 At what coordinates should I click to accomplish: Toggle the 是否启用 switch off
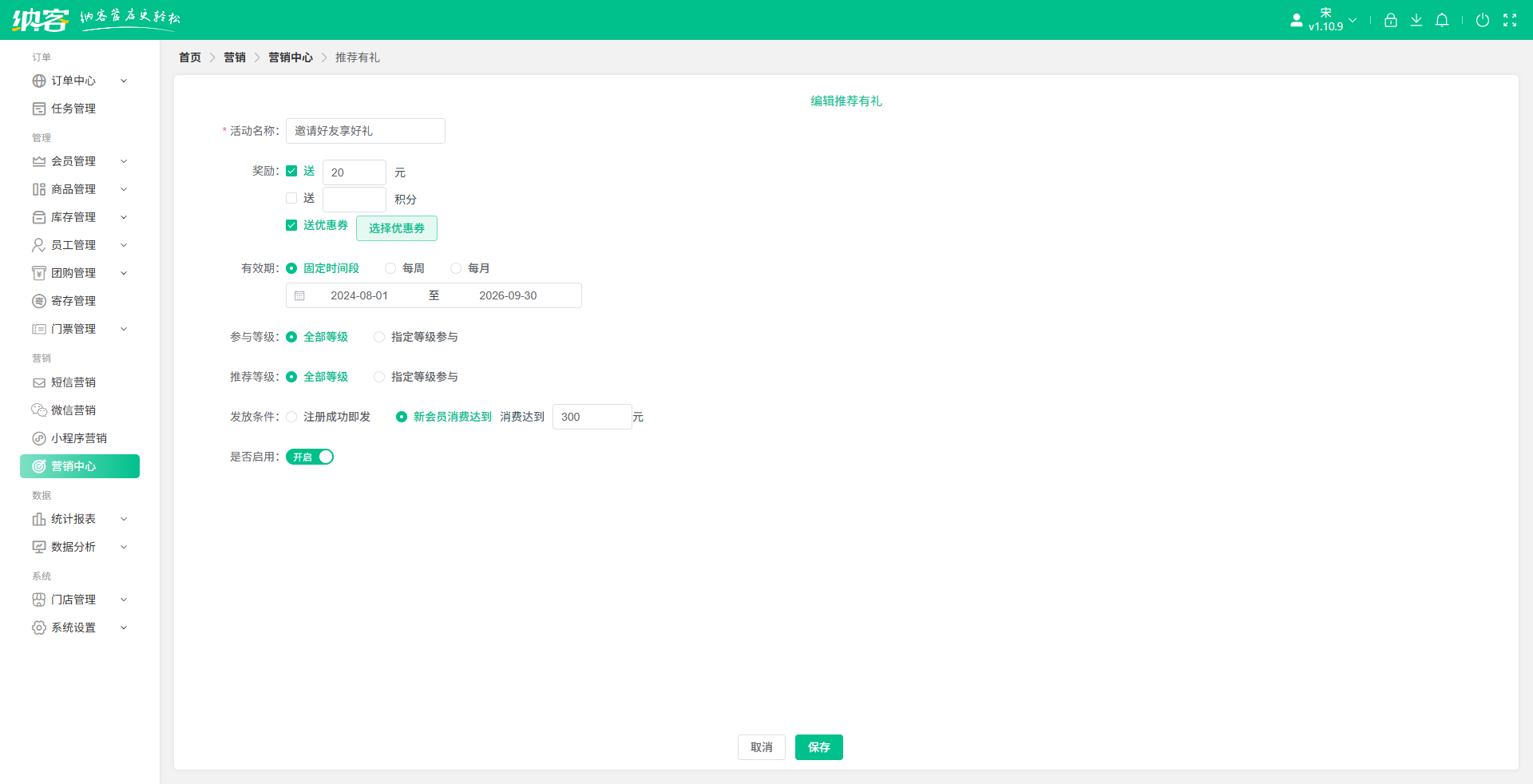point(310,457)
